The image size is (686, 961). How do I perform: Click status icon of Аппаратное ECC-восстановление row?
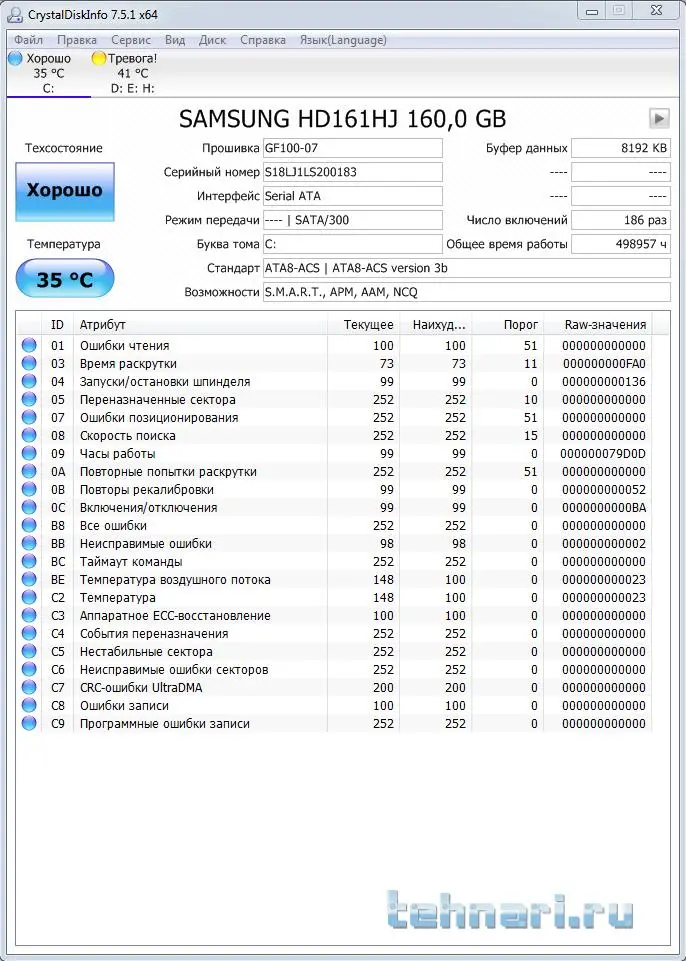click(x=29, y=615)
